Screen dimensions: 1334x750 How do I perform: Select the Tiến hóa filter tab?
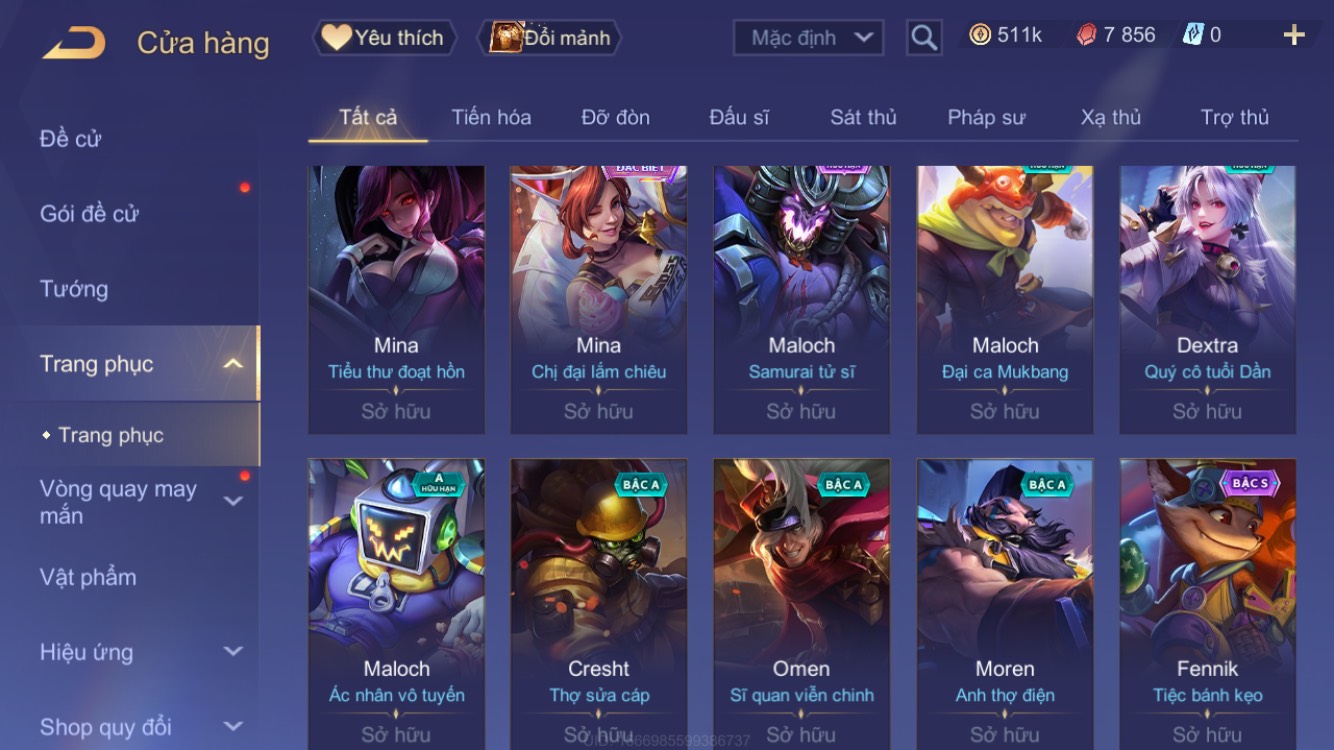[x=491, y=117]
